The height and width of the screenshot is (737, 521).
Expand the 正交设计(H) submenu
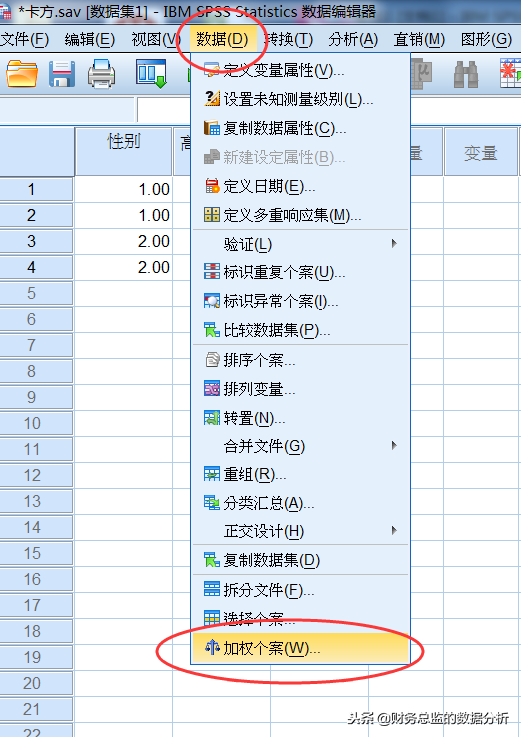pyautogui.click(x=300, y=531)
